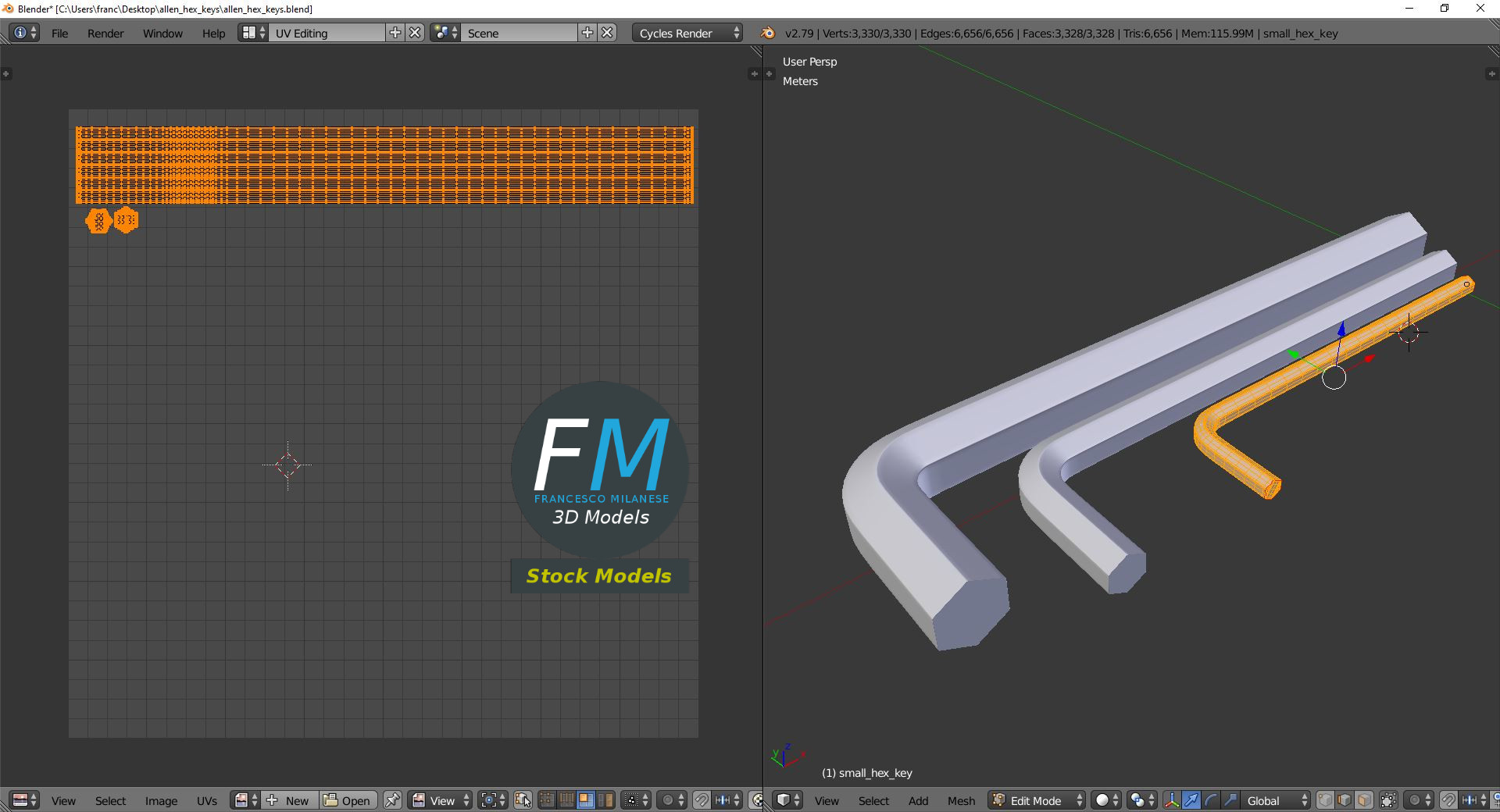The width and height of the screenshot is (1500, 812).
Task: Pin the image in UV editor
Action: point(392,800)
